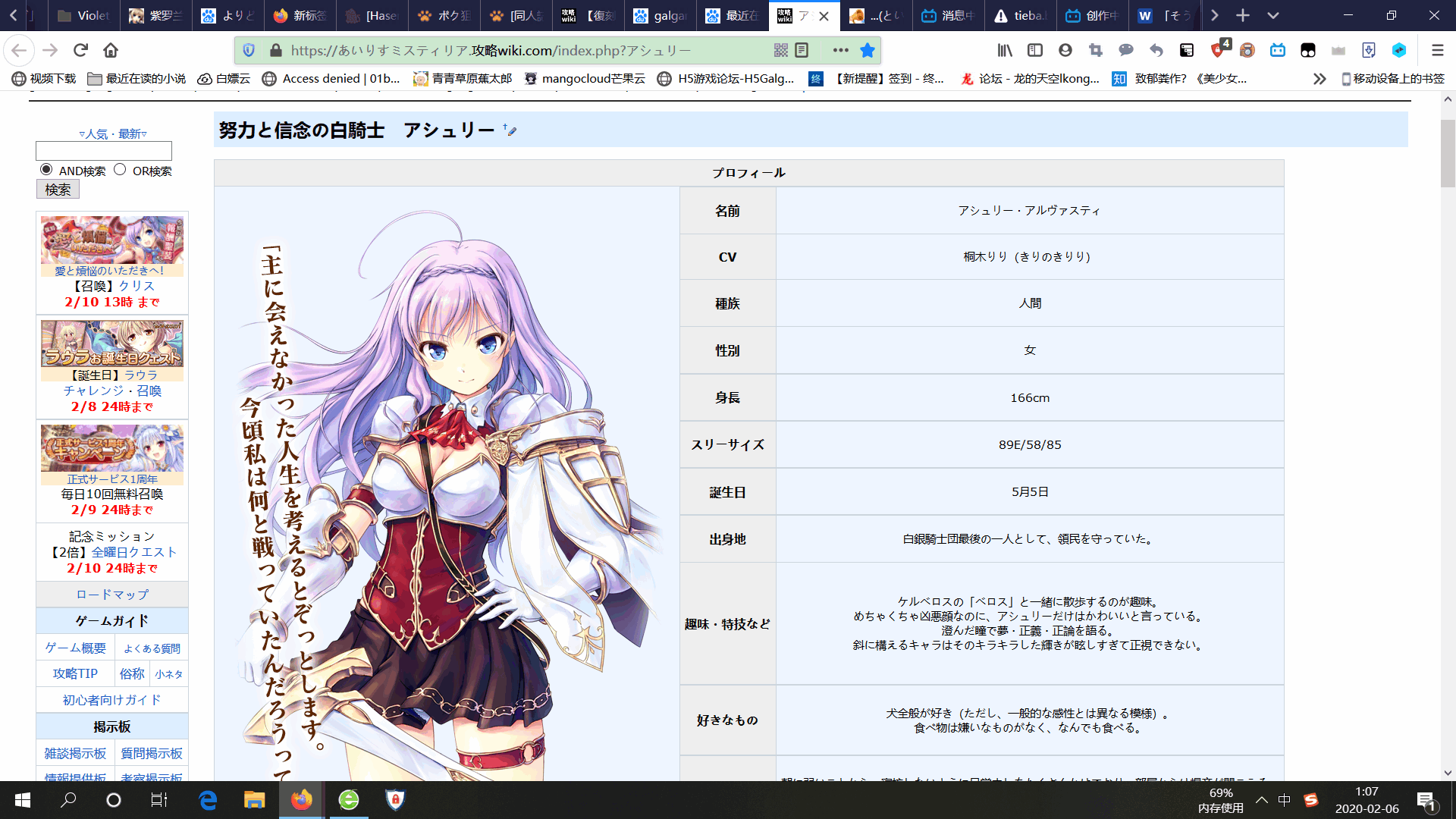Open the Firefox hamburger menu

(1437, 50)
